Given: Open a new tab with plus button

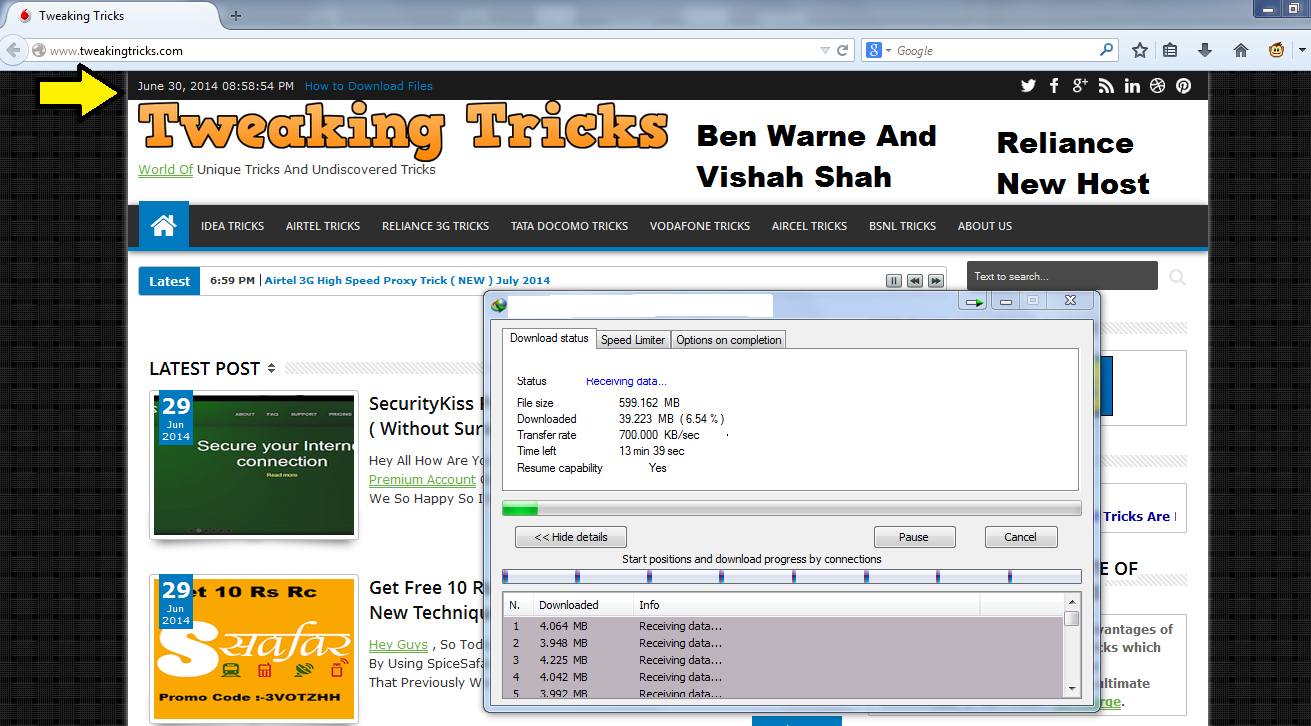Looking at the screenshot, I should tap(236, 16).
